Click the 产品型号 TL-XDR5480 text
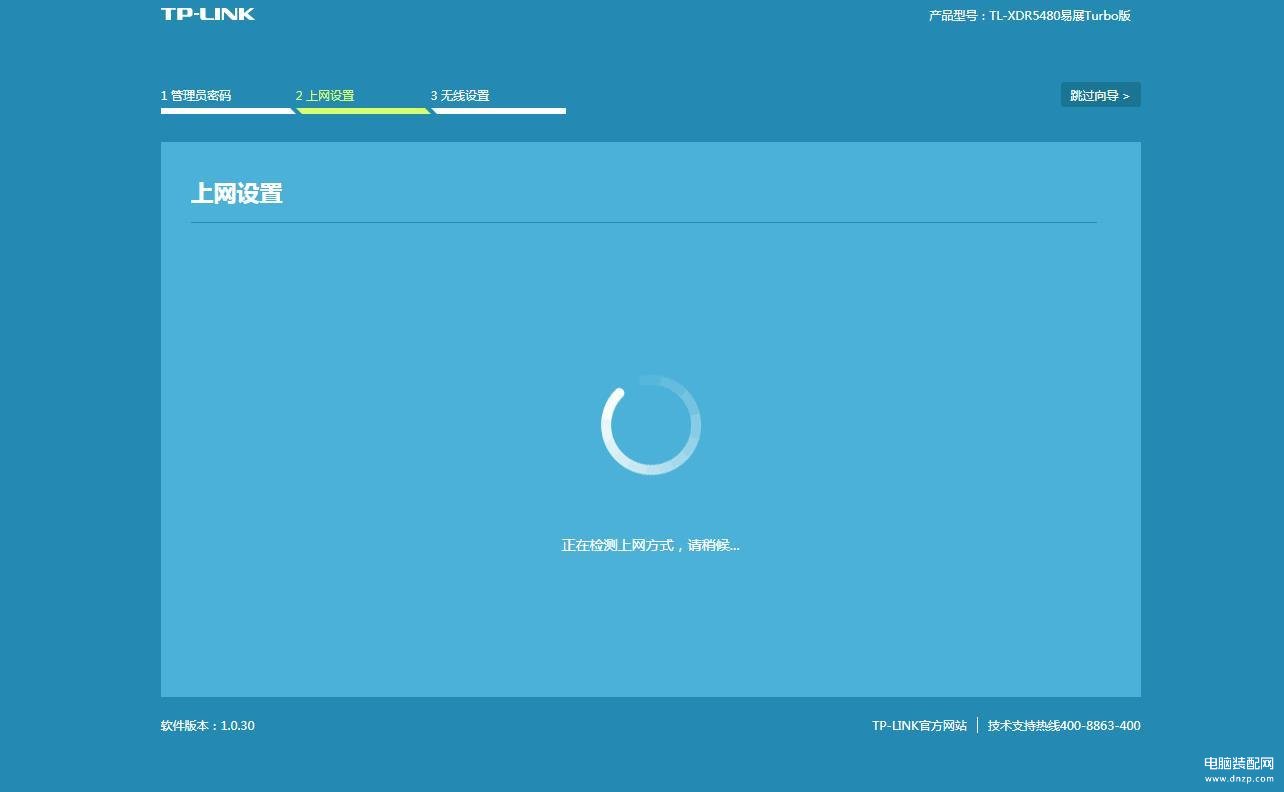 click(x=1030, y=16)
